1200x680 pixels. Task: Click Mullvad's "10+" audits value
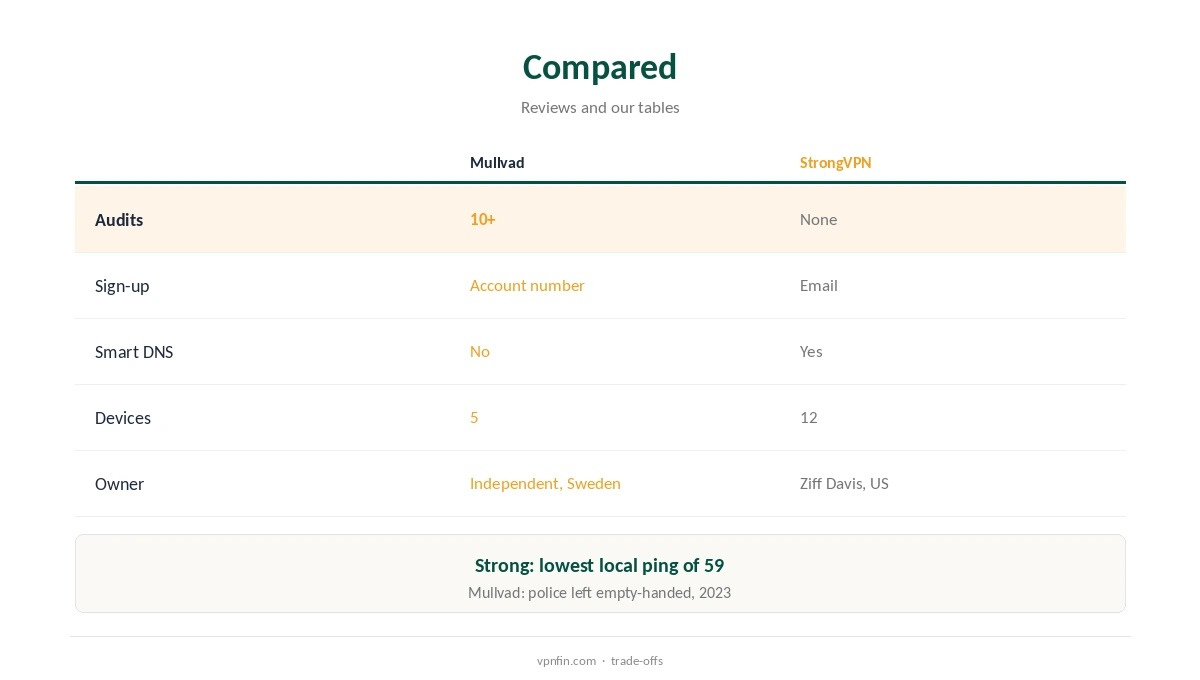point(483,220)
